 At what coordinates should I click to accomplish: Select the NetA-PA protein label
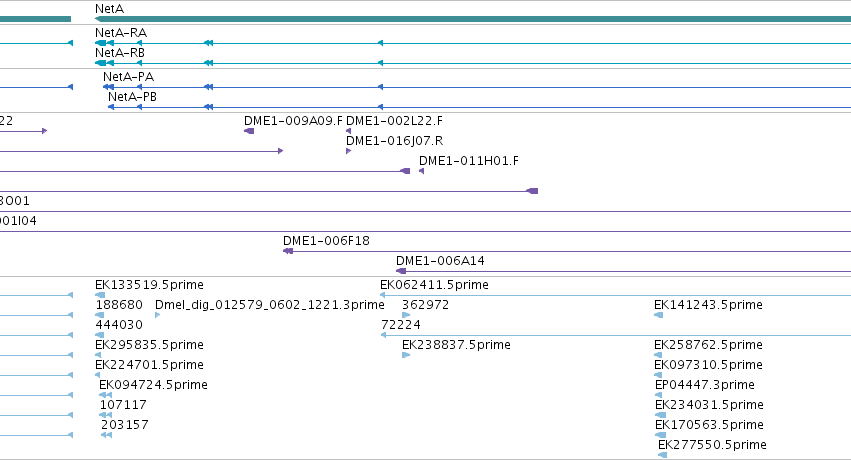(128, 76)
